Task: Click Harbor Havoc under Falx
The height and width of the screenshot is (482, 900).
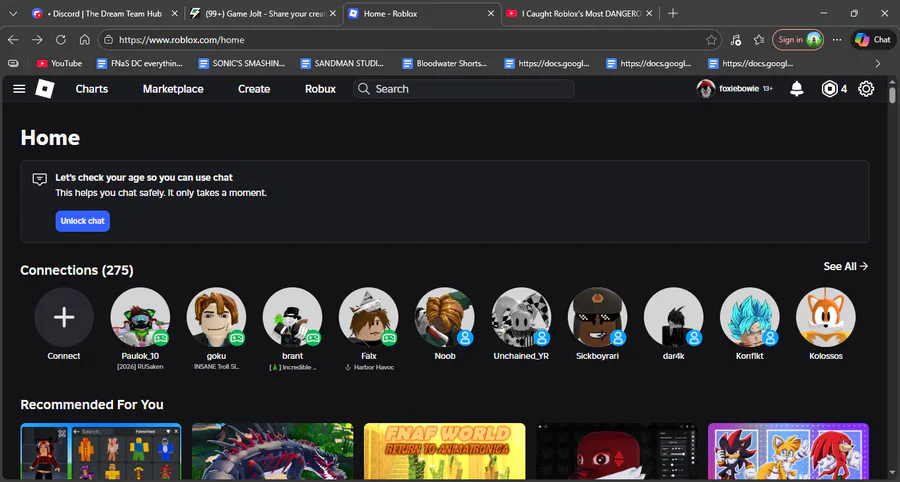Action: [x=369, y=367]
